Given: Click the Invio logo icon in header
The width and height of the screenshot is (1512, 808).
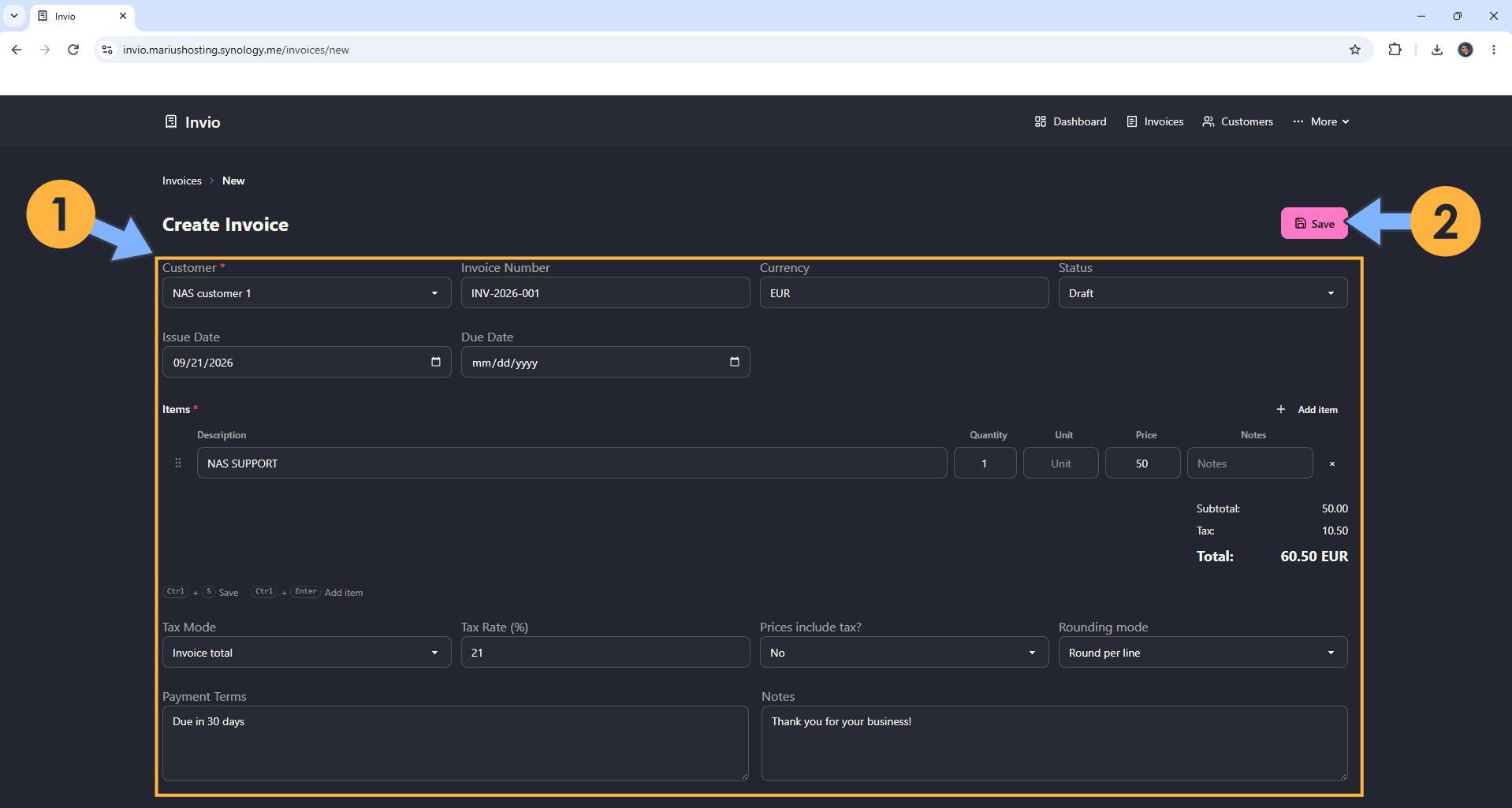Looking at the screenshot, I should pos(170,121).
